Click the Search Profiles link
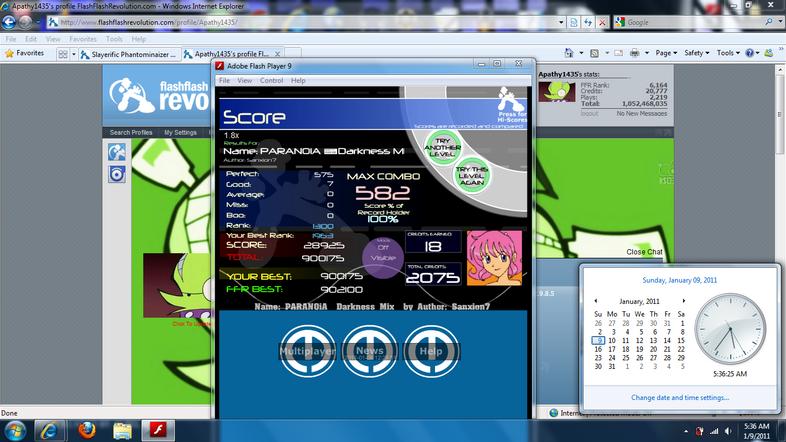The image size is (786, 442). (131, 132)
